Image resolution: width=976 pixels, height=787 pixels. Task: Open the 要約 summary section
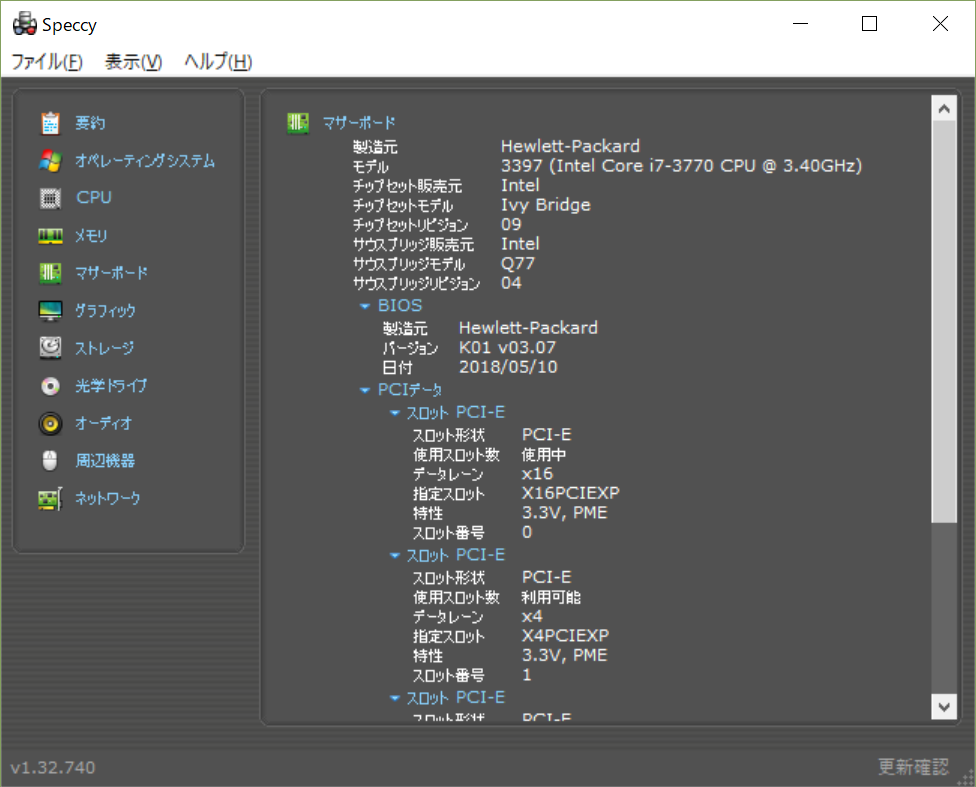point(90,123)
